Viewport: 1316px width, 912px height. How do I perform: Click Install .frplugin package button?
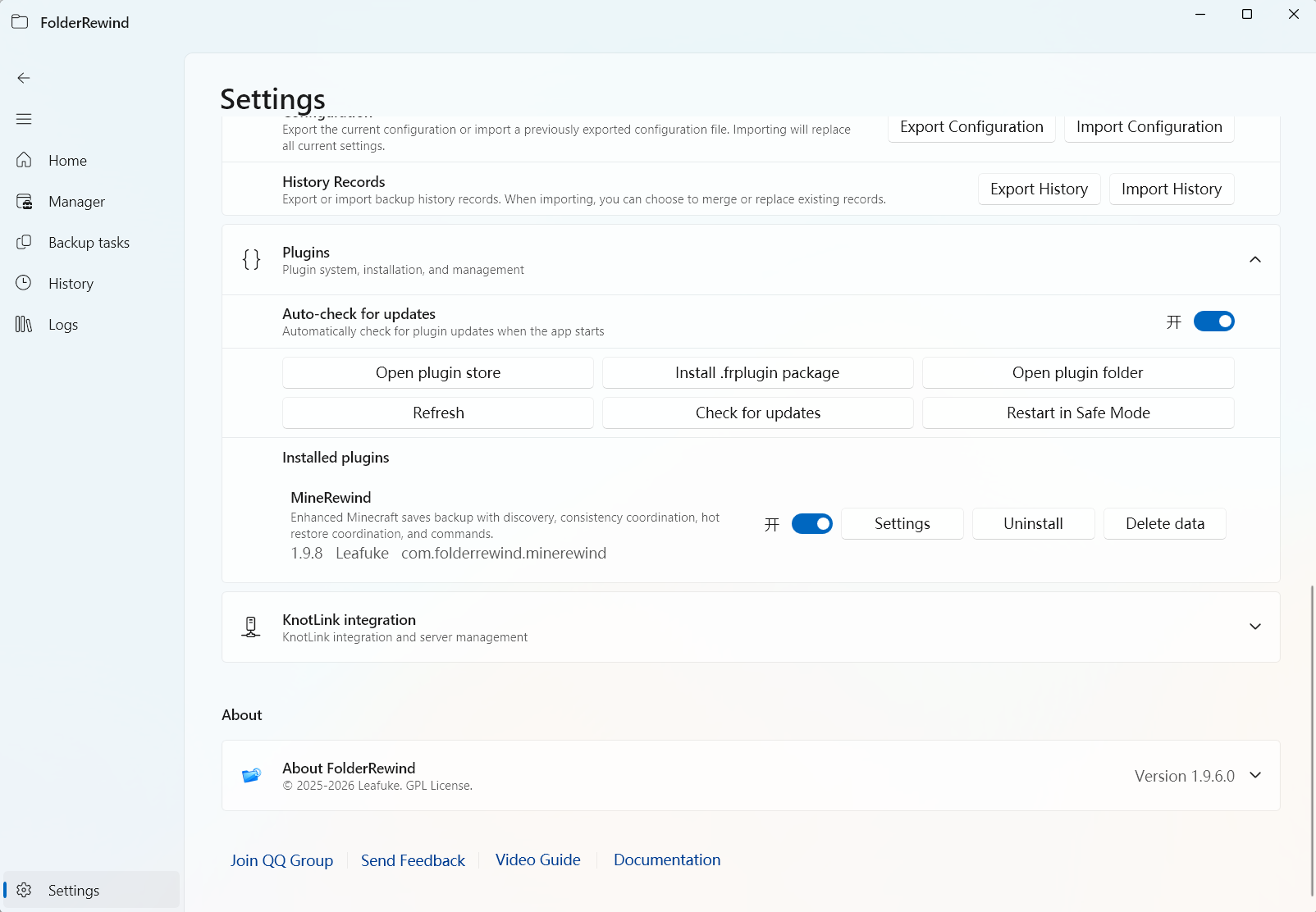757,372
